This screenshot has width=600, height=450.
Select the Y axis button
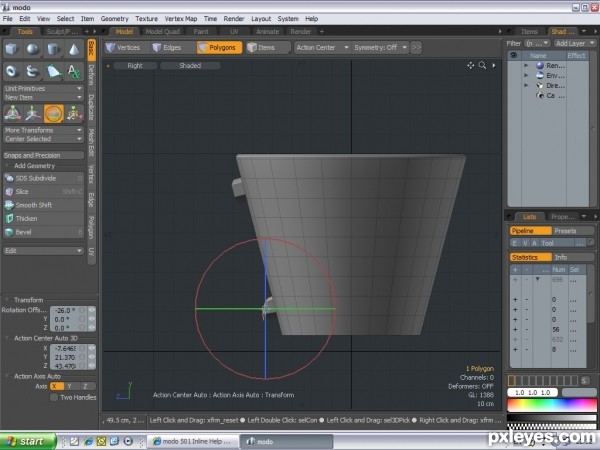pos(71,386)
